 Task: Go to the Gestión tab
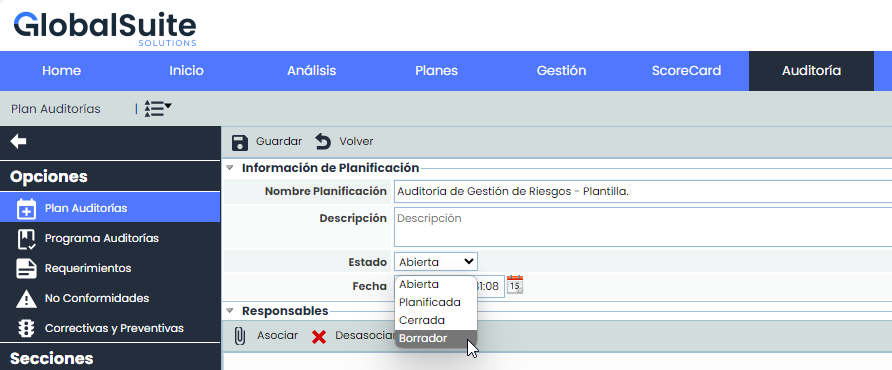click(561, 71)
